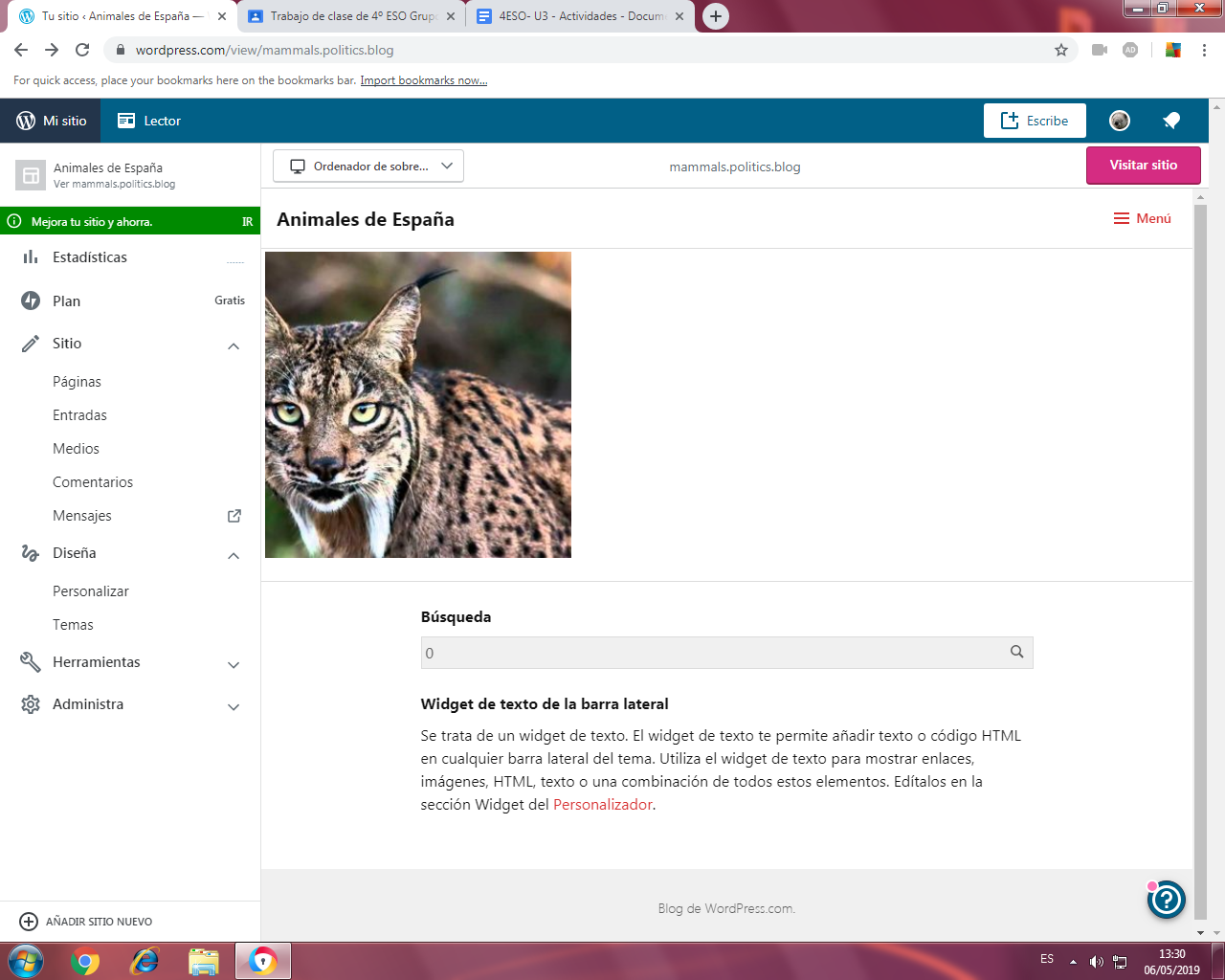The height and width of the screenshot is (980, 1225).
Task: Open Internet Explorer from the taskbar
Action: (145, 961)
